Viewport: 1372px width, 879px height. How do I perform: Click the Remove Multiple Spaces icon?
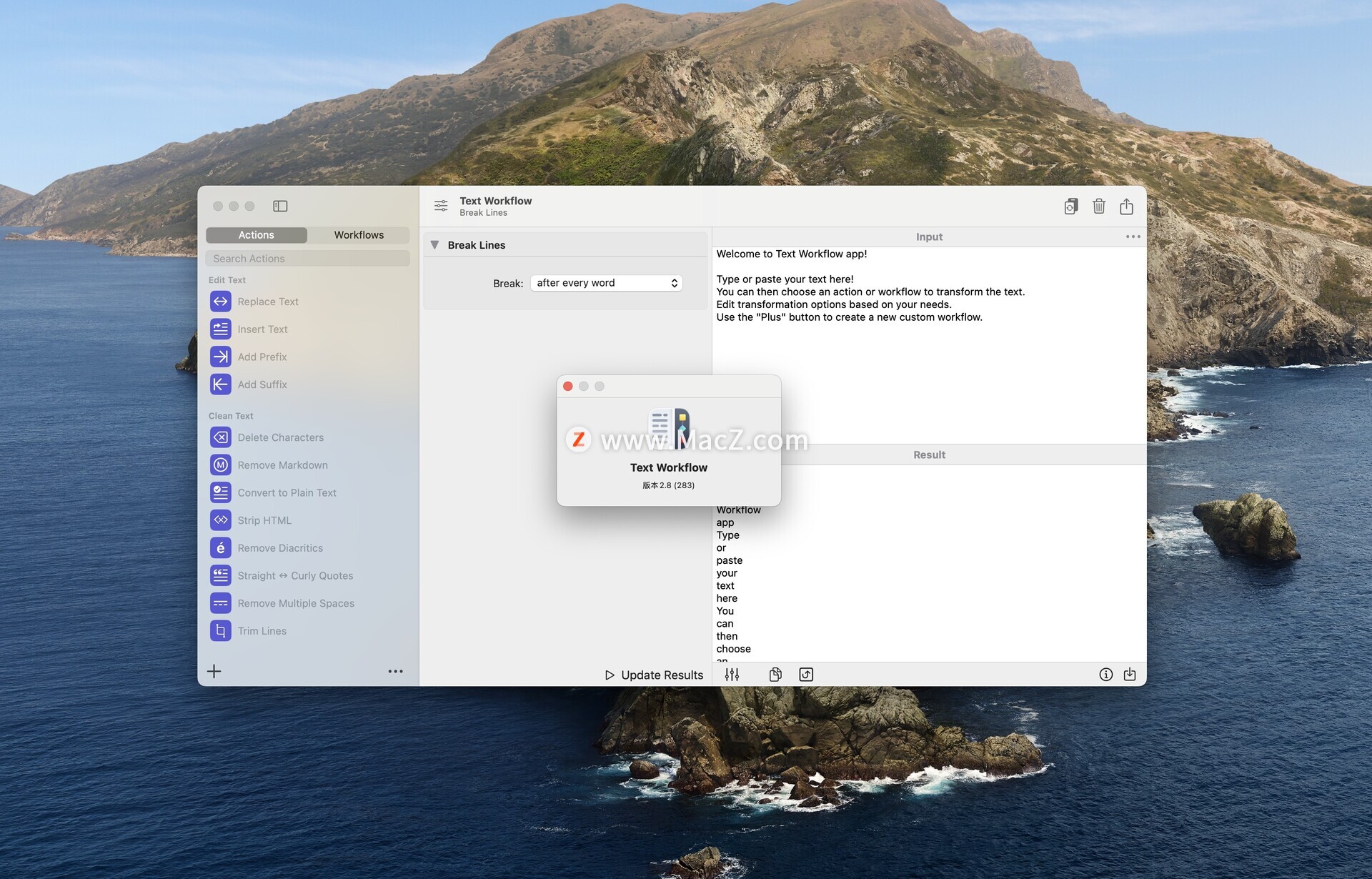point(221,603)
